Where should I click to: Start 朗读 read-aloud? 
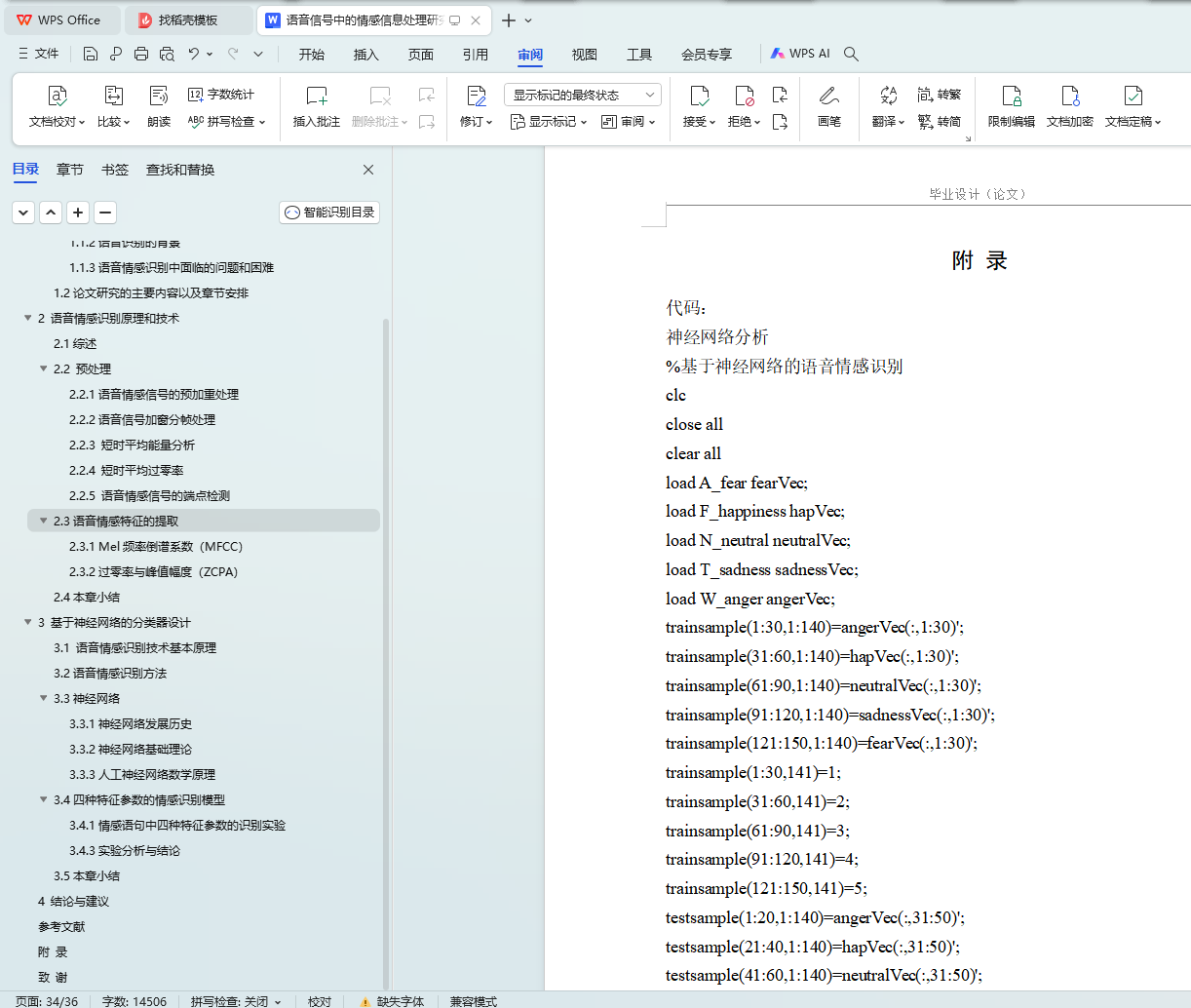159,107
